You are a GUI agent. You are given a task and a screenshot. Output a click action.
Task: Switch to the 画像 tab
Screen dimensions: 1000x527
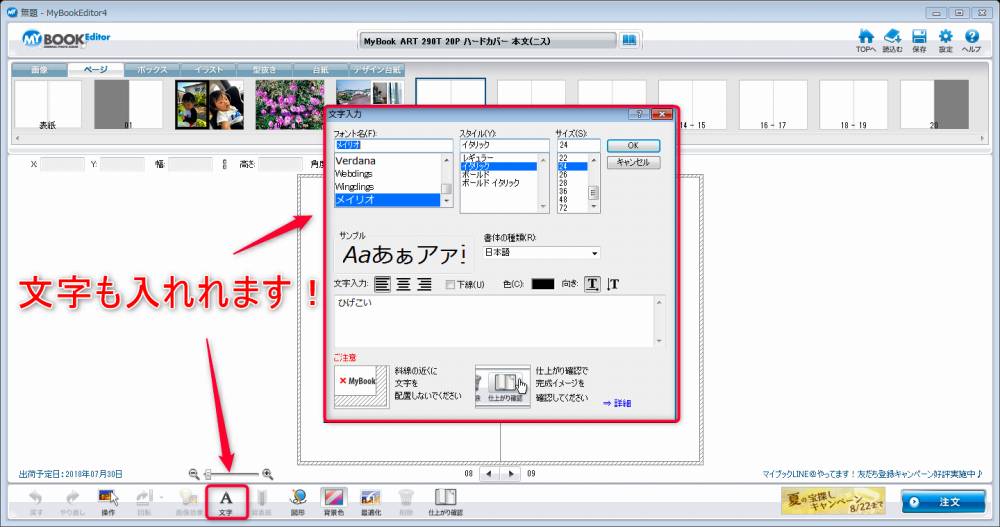coord(40,70)
